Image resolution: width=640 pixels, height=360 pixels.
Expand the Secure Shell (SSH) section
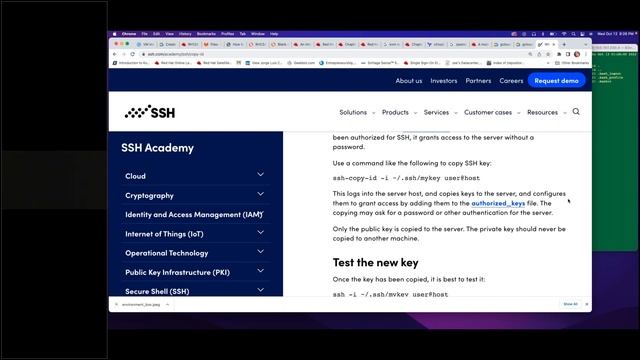(260, 290)
